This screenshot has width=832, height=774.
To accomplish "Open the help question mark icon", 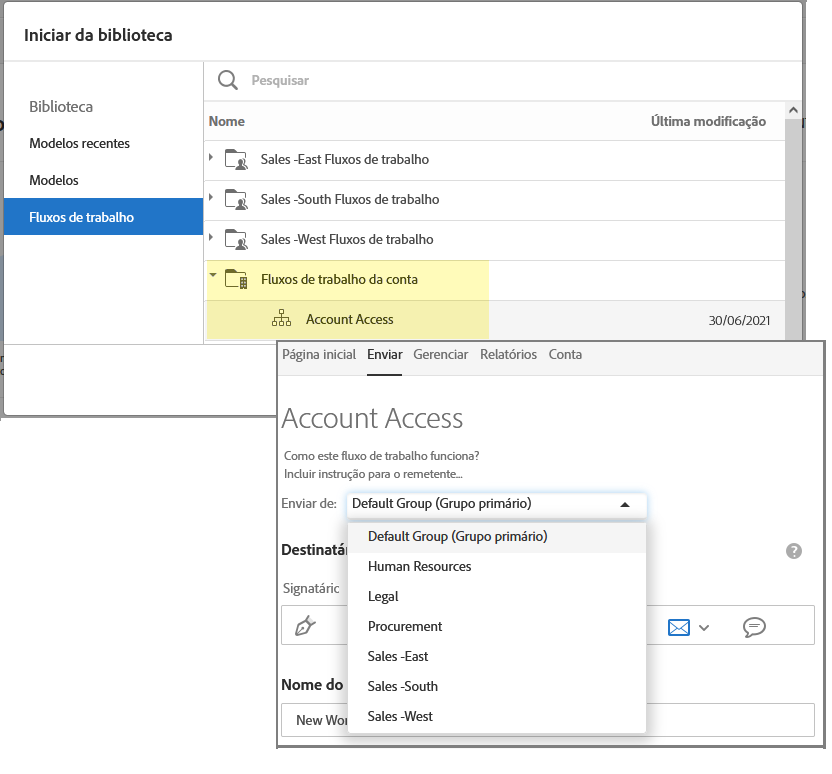I will tap(794, 551).
